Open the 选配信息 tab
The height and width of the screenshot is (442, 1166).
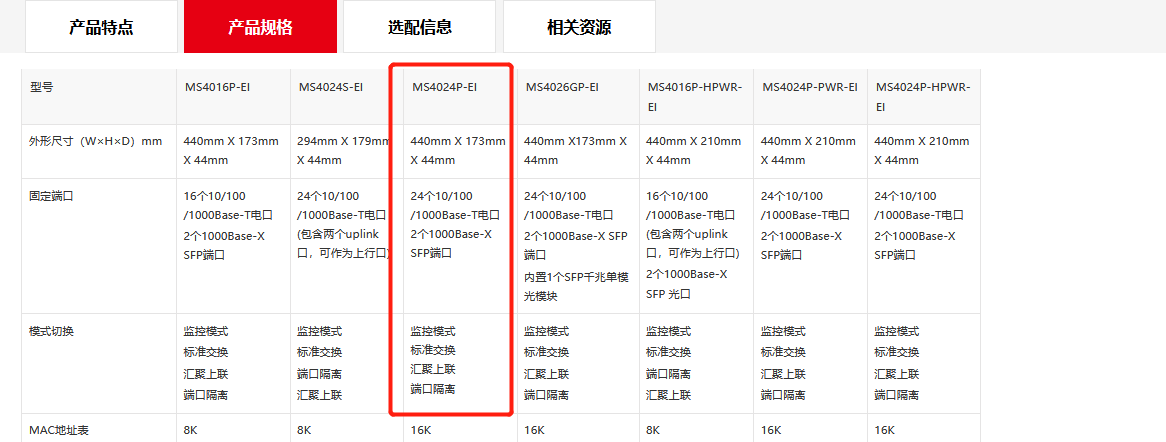419,28
